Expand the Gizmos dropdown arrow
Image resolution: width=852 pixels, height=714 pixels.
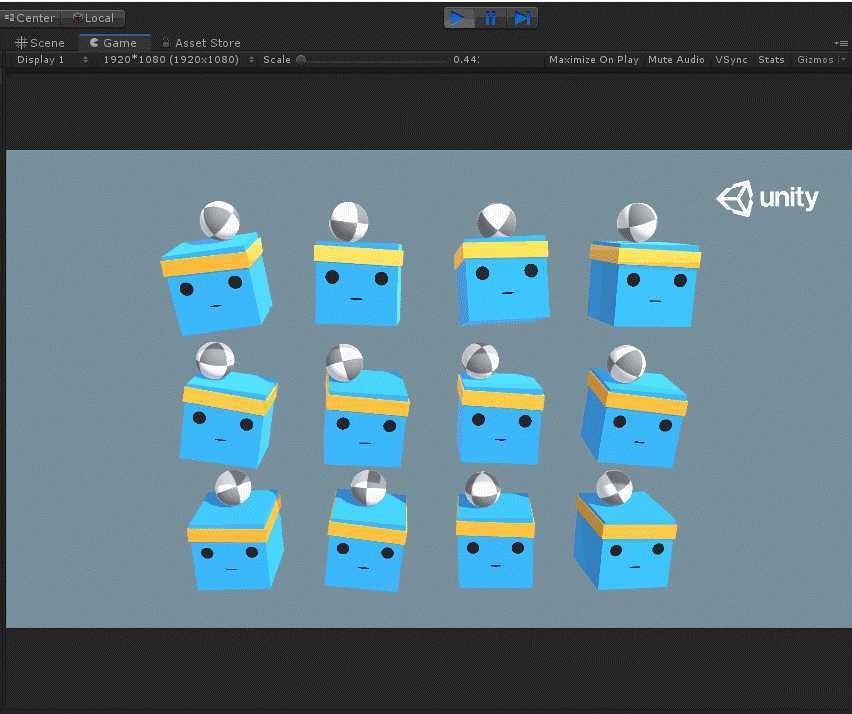(x=843, y=60)
